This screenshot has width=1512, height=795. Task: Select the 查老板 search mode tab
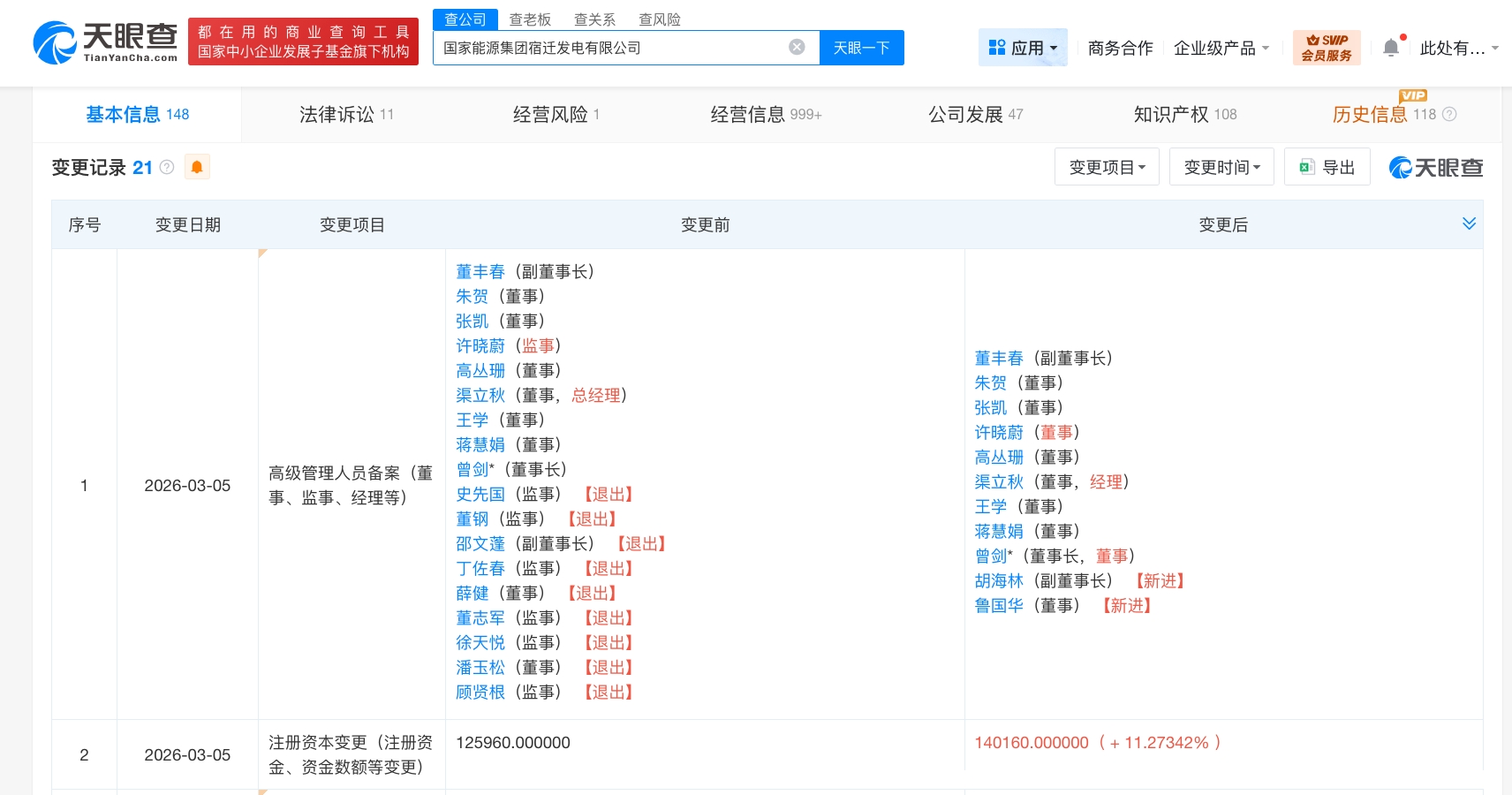[x=530, y=19]
